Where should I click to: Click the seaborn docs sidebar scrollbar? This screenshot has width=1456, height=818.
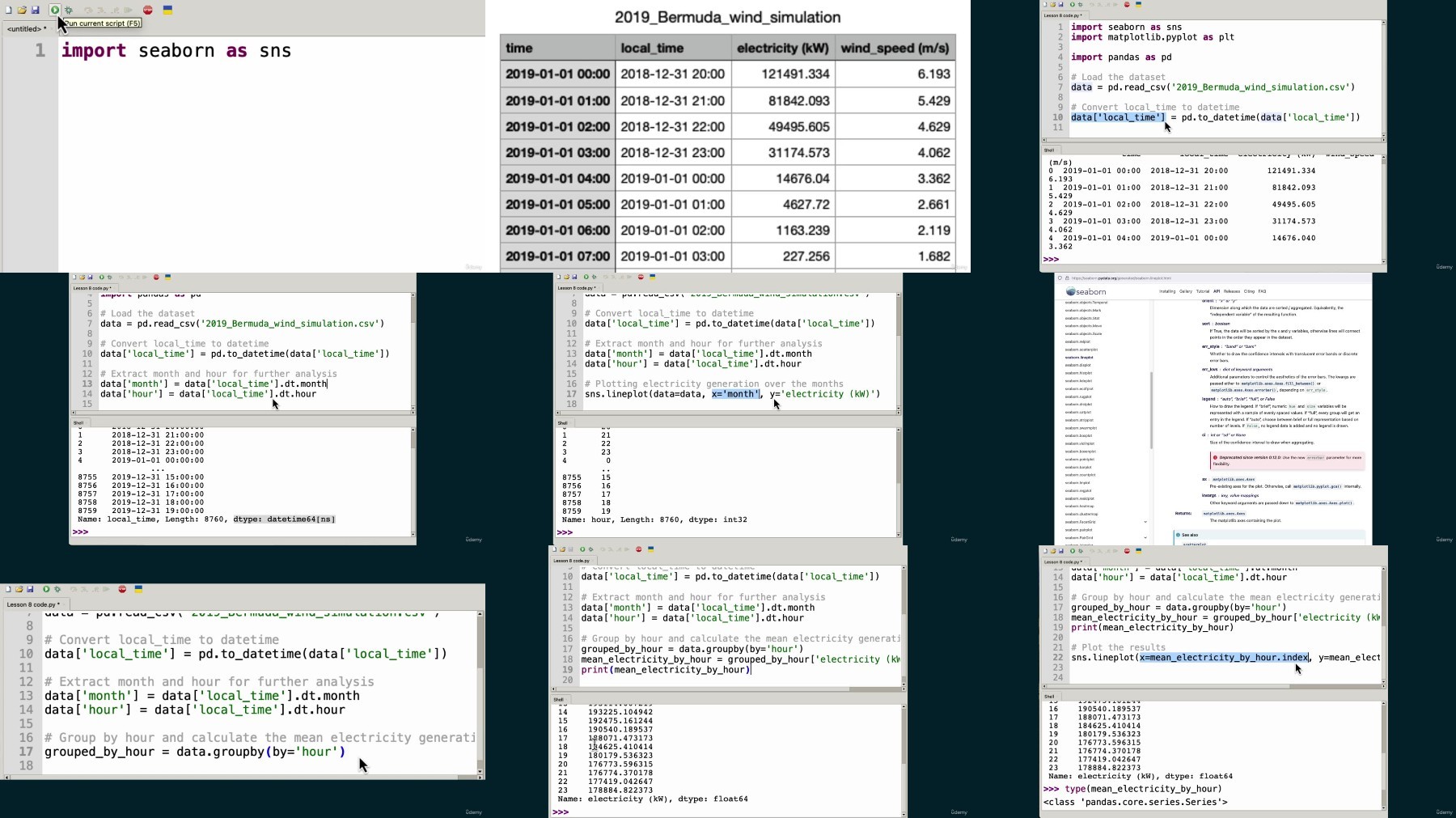pyautogui.click(x=1151, y=410)
